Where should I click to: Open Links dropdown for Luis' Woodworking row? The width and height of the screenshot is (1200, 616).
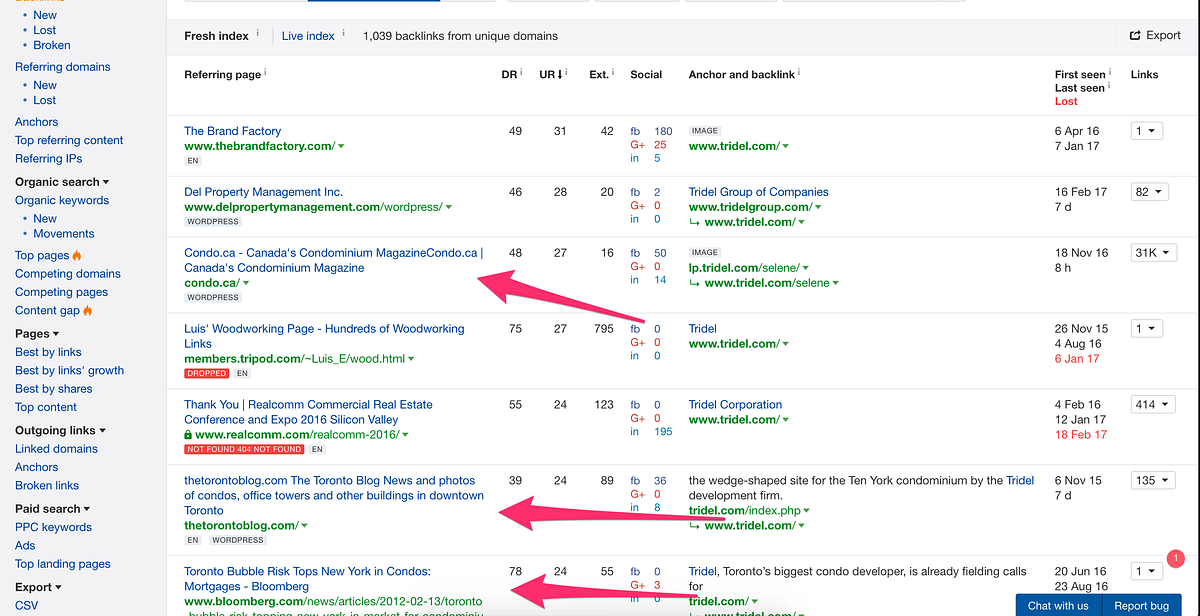[x=1146, y=329]
